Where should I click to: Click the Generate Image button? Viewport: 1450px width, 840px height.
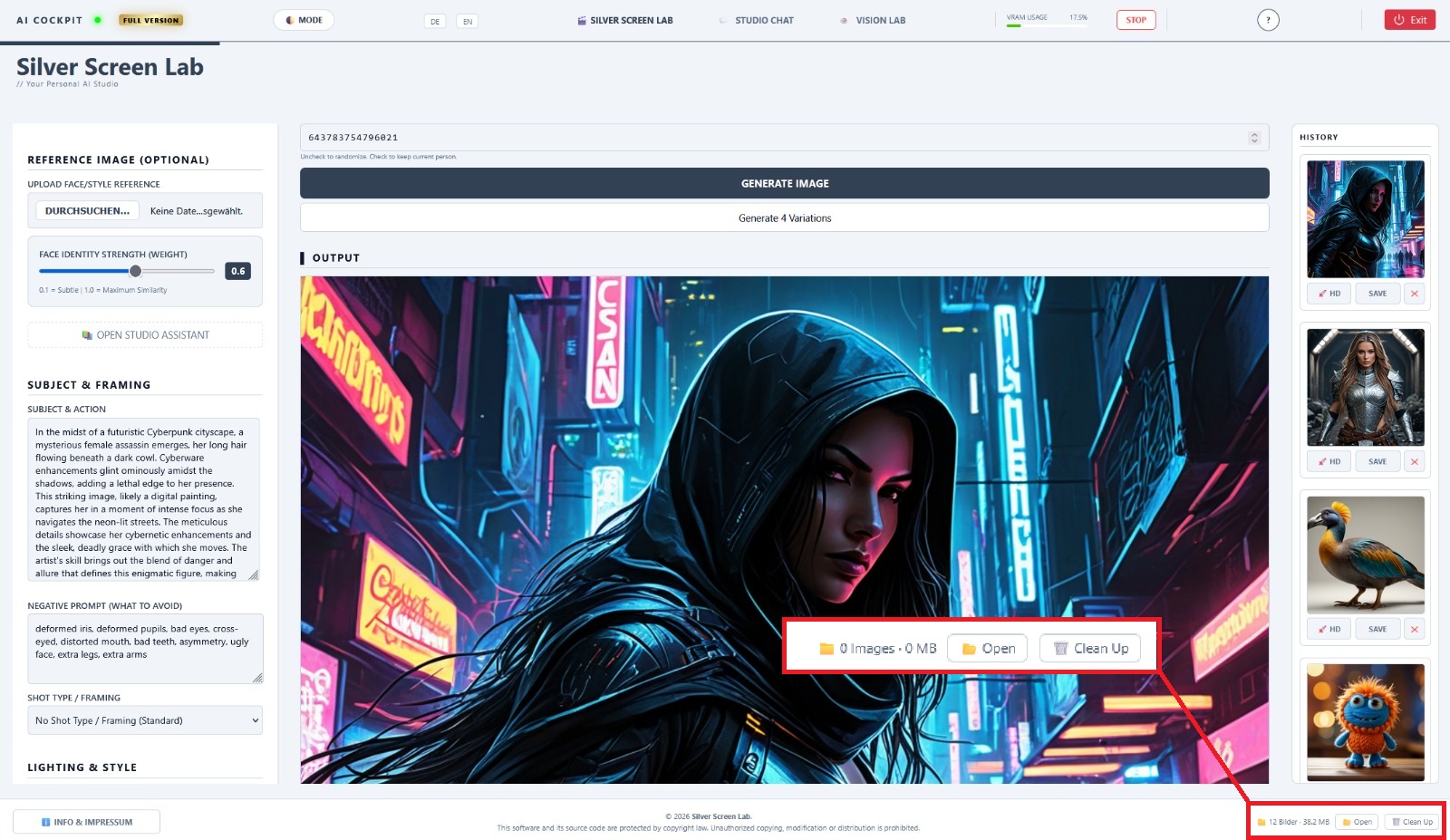(784, 183)
